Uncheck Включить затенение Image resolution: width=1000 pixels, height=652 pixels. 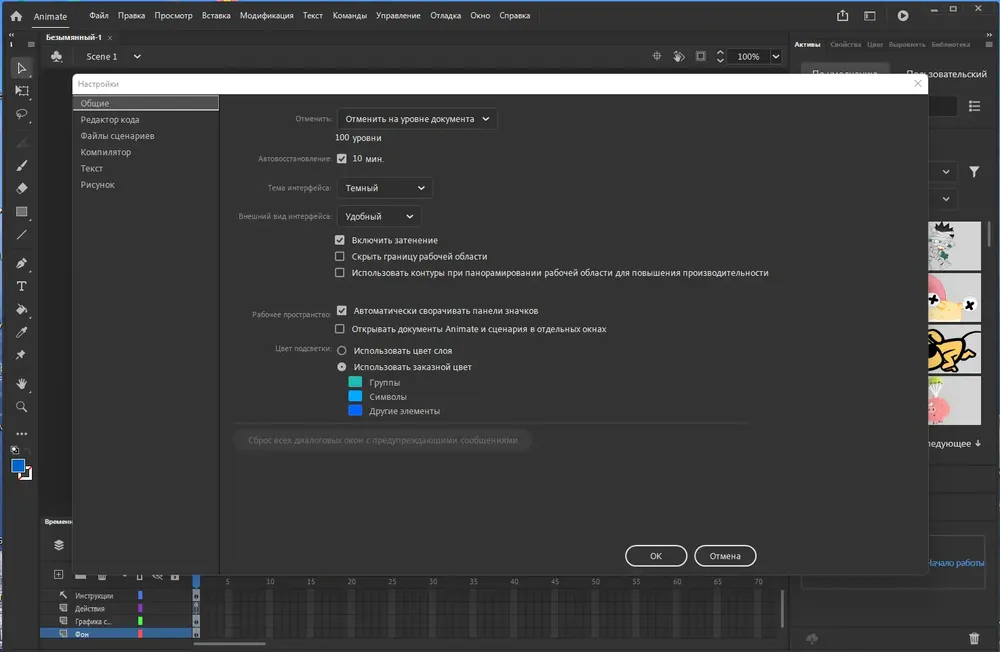pos(340,240)
